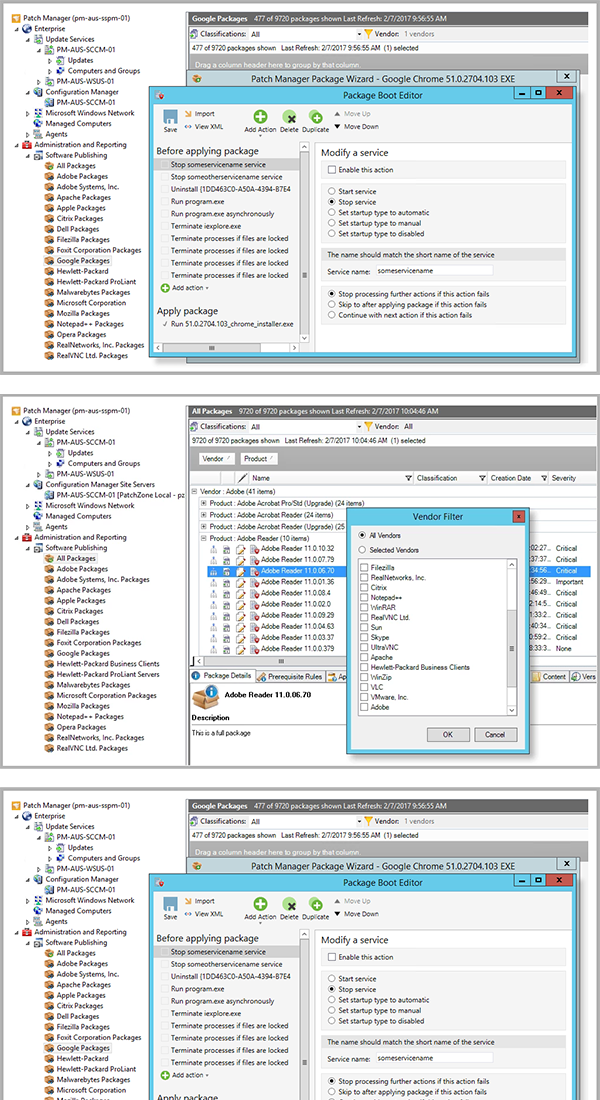600x1100 pixels.
Task: Select 'PM-AUS-SCCM-01 [PatchZone Local' tree node
Action: (x=120, y=495)
